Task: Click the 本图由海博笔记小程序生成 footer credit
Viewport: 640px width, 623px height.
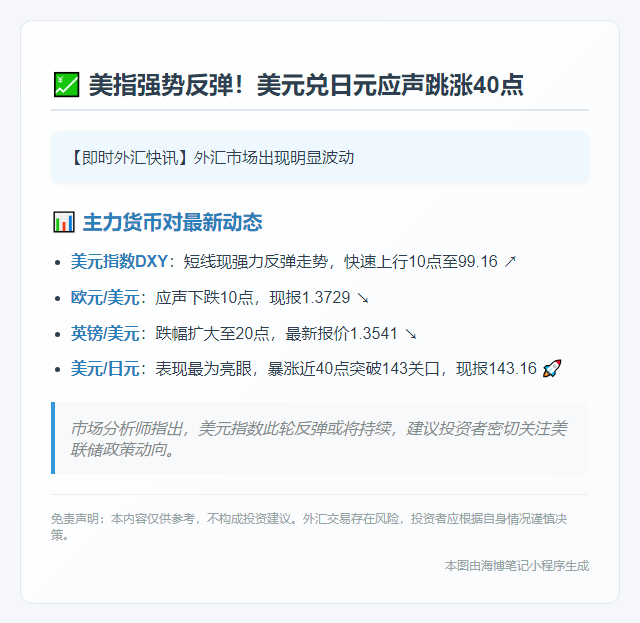Action: [x=516, y=565]
